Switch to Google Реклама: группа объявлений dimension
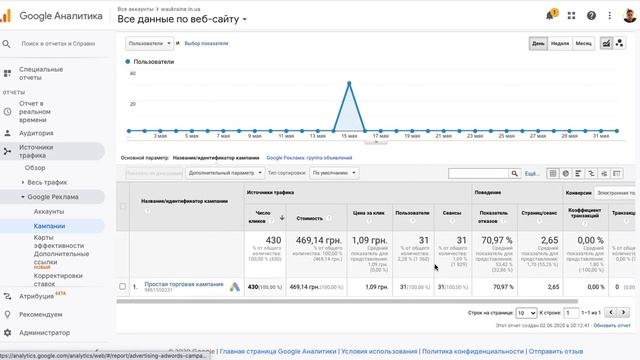Image resolution: width=640 pixels, height=360 pixels. point(309,158)
